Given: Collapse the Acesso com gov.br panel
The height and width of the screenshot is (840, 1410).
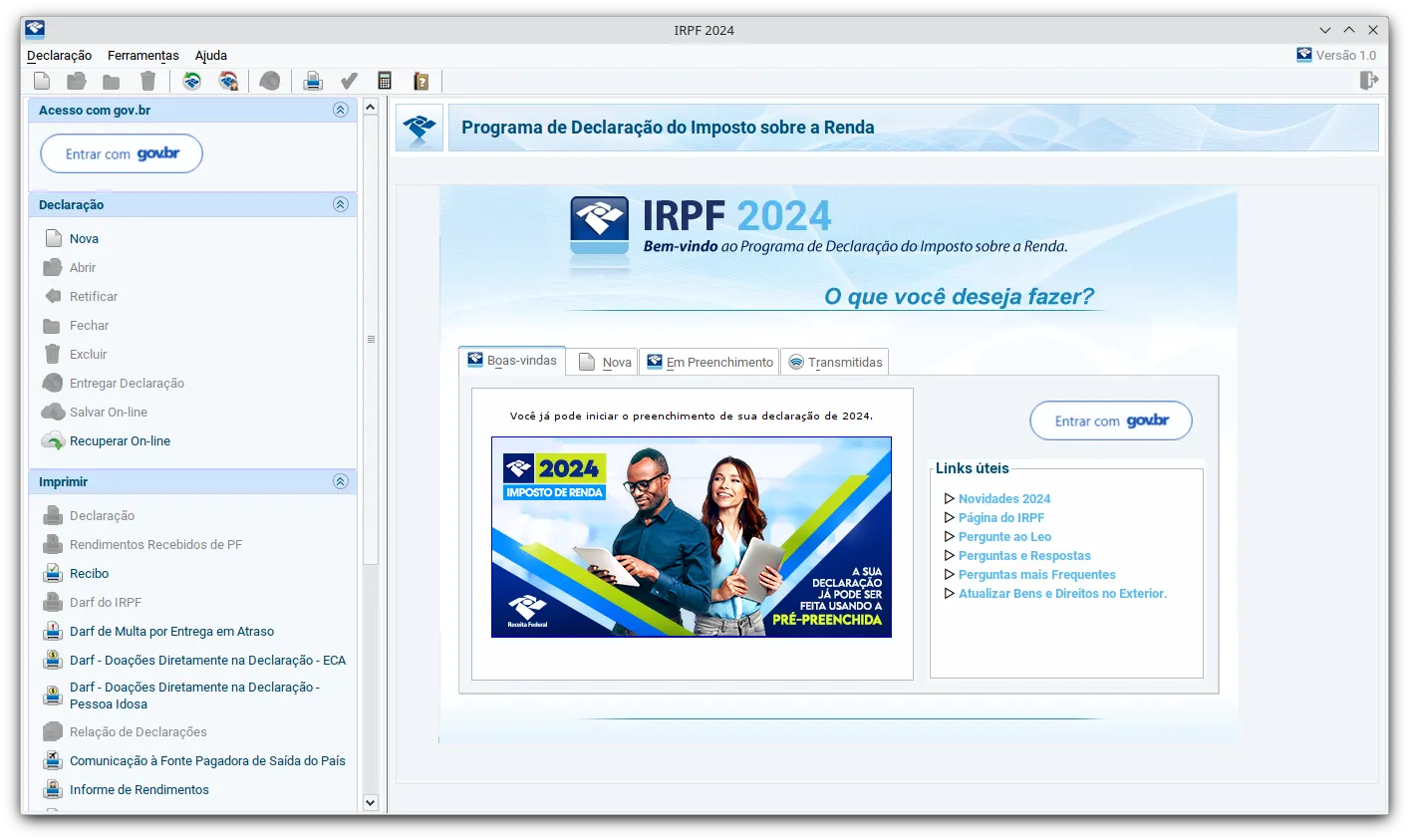Looking at the screenshot, I should (341, 111).
